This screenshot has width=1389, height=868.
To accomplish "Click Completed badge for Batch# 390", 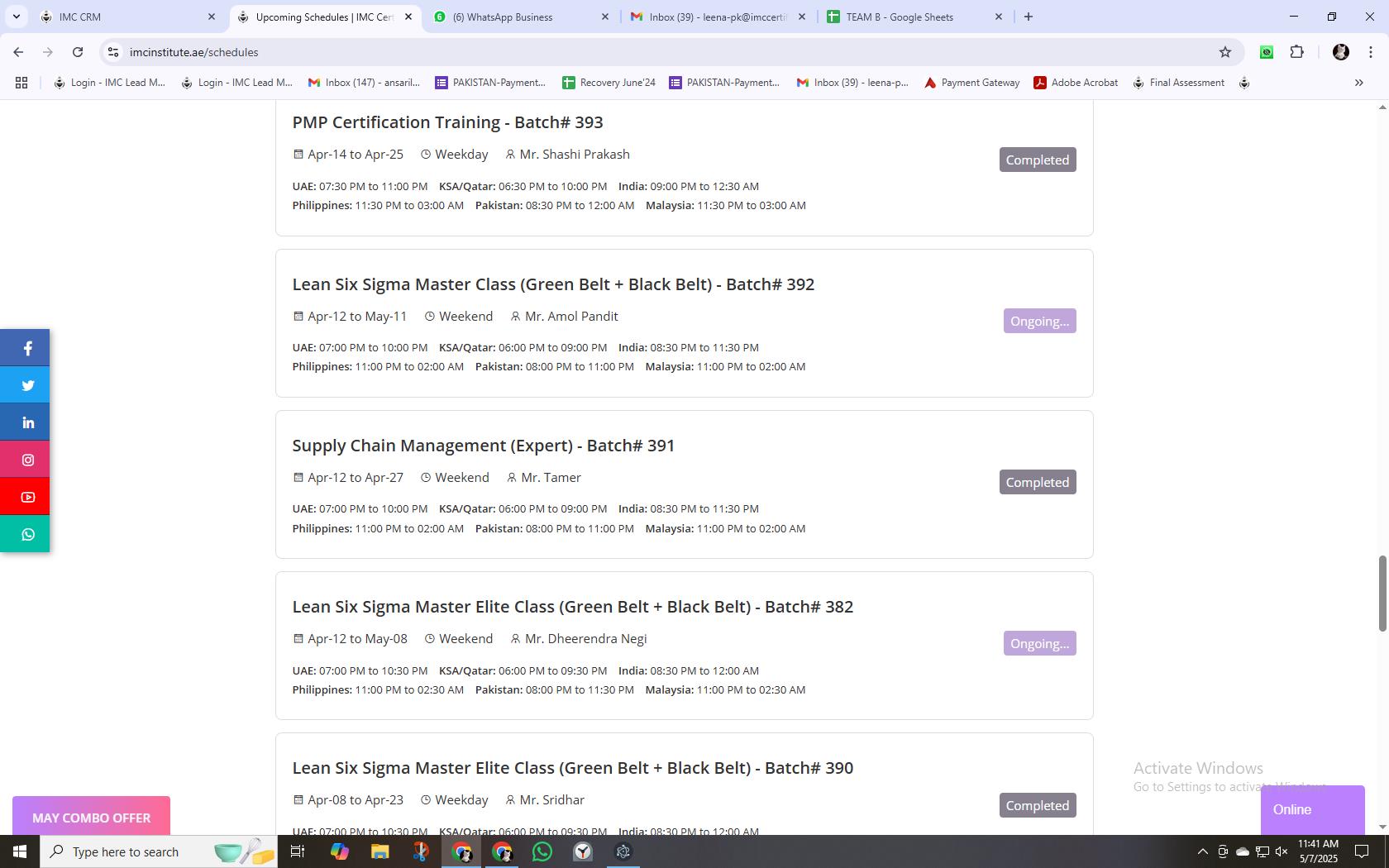I will (1038, 805).
